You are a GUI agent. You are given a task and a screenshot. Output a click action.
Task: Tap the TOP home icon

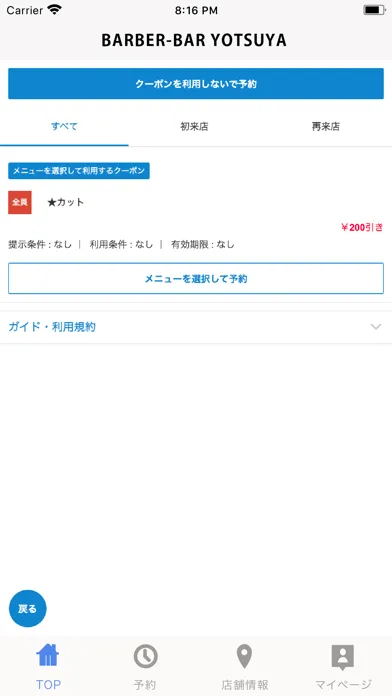(48, 656)
